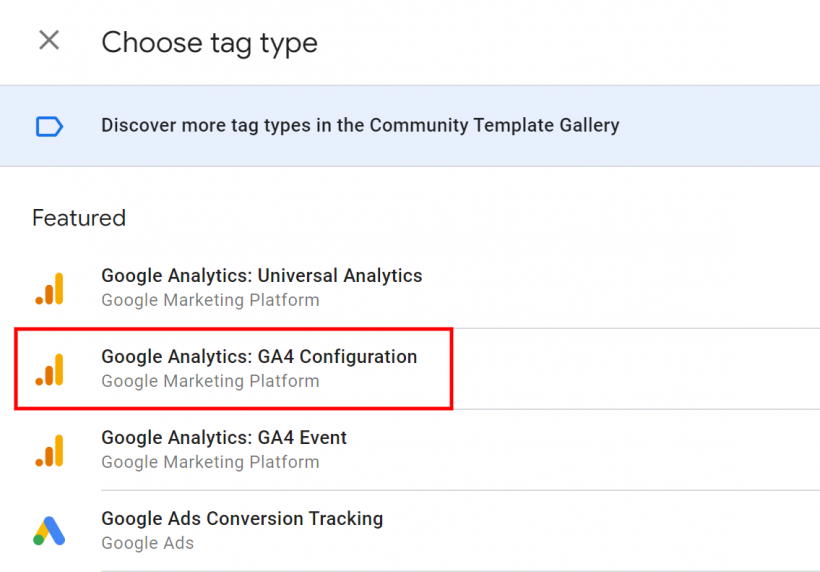The image size is (820, 572).
Task: Close the Choose tag type panel
Action: coord(48,41)
